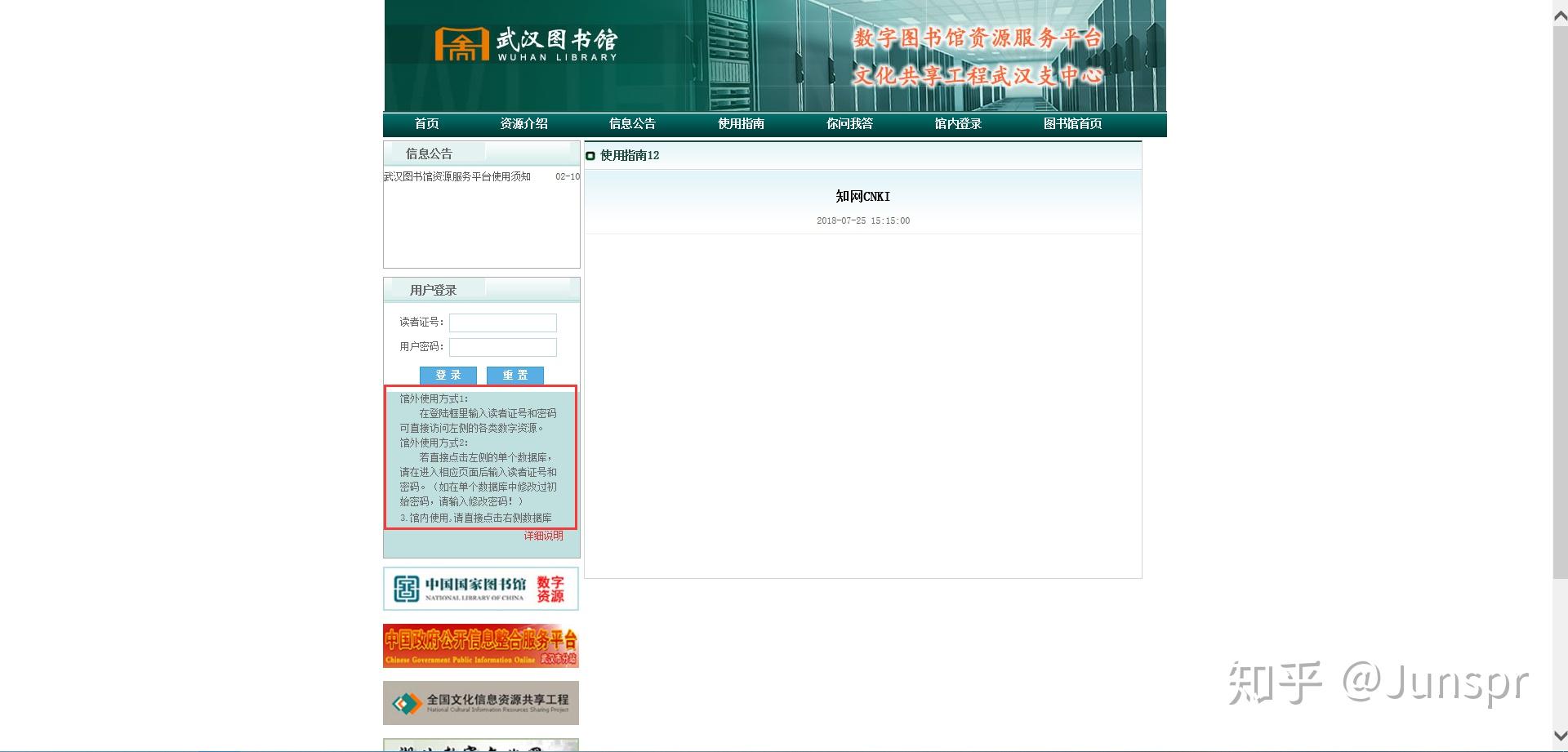The width and height of the screenshot is (1568, 752).
Task: Click the 用户登录 panel header
Action: click(x=482, y=290)
